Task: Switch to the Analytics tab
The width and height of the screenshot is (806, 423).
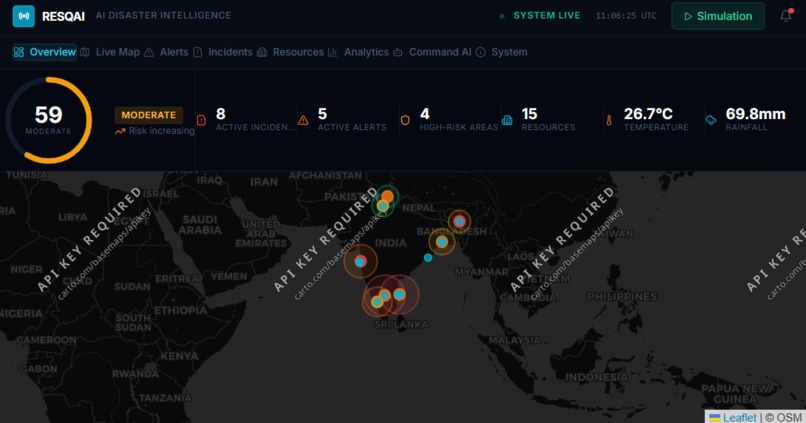Action: coord(359,52)
